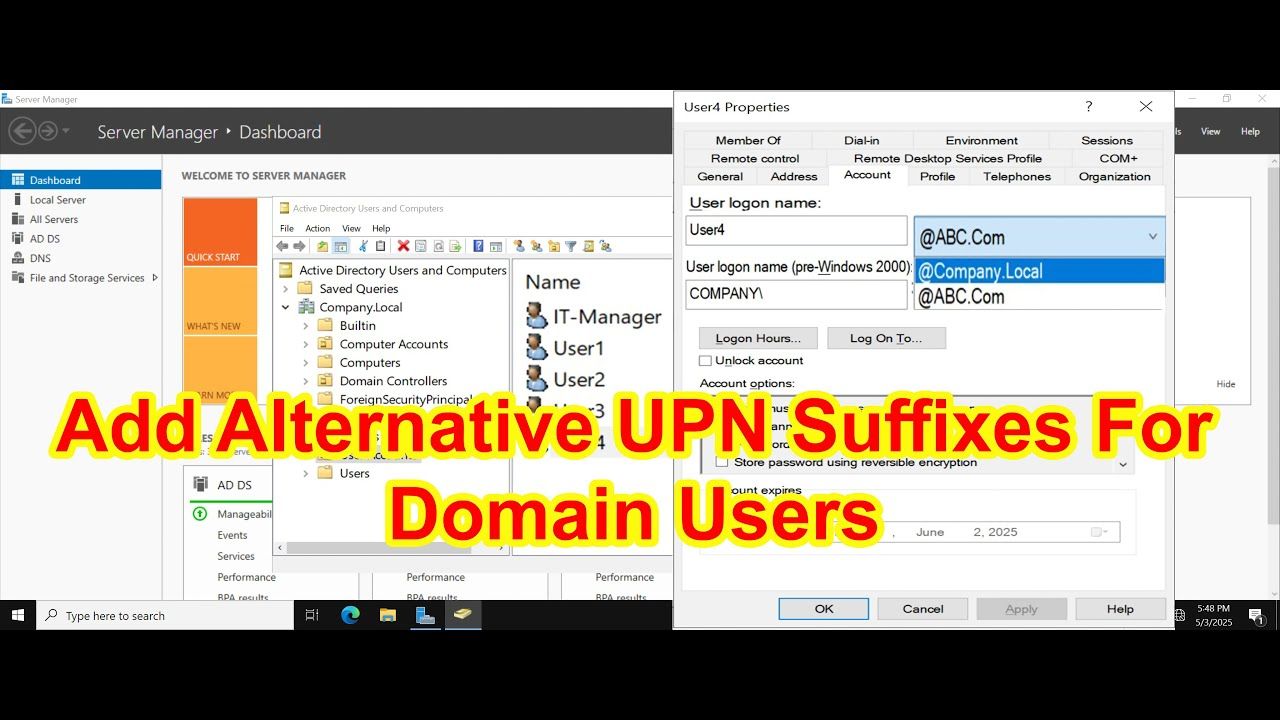Select Domain Controllers in the tree
This screenshot has width=1280, height=720.
(x=393, y=381)
